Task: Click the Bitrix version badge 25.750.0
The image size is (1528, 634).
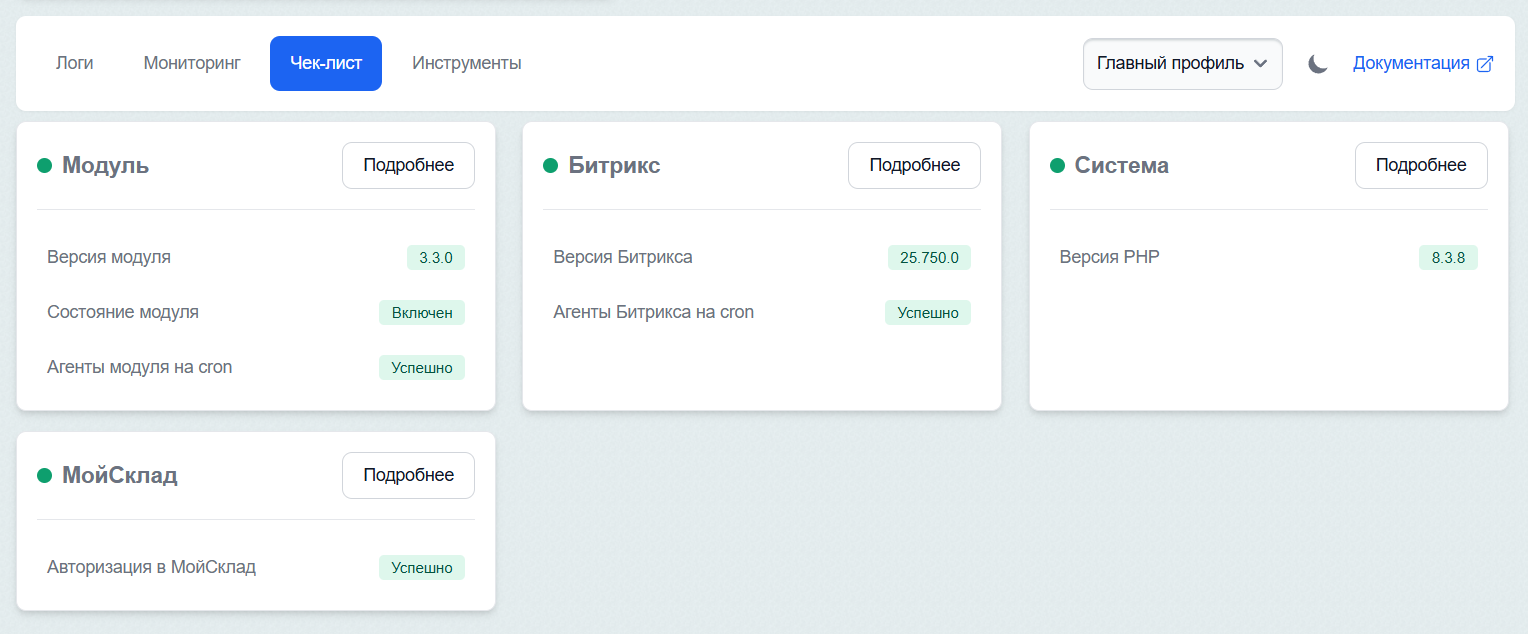Action: click(929, 258)
